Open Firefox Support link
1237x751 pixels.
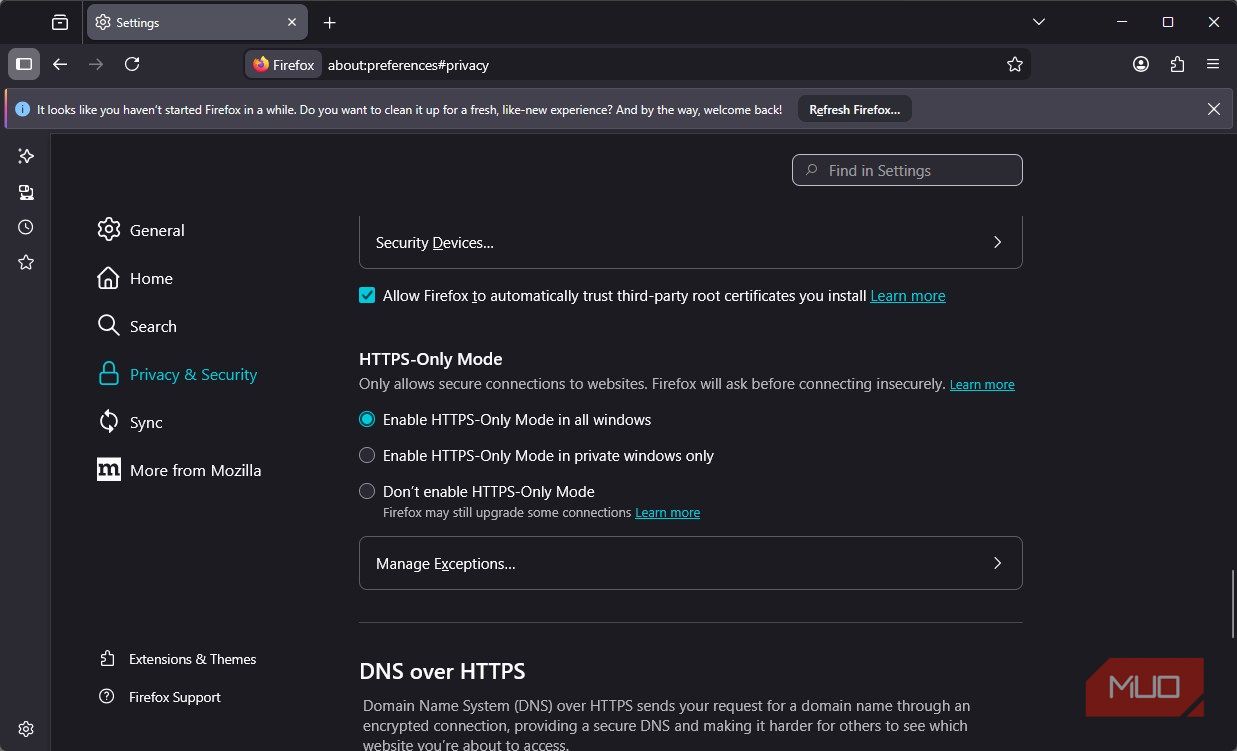(x=160, y=697)
